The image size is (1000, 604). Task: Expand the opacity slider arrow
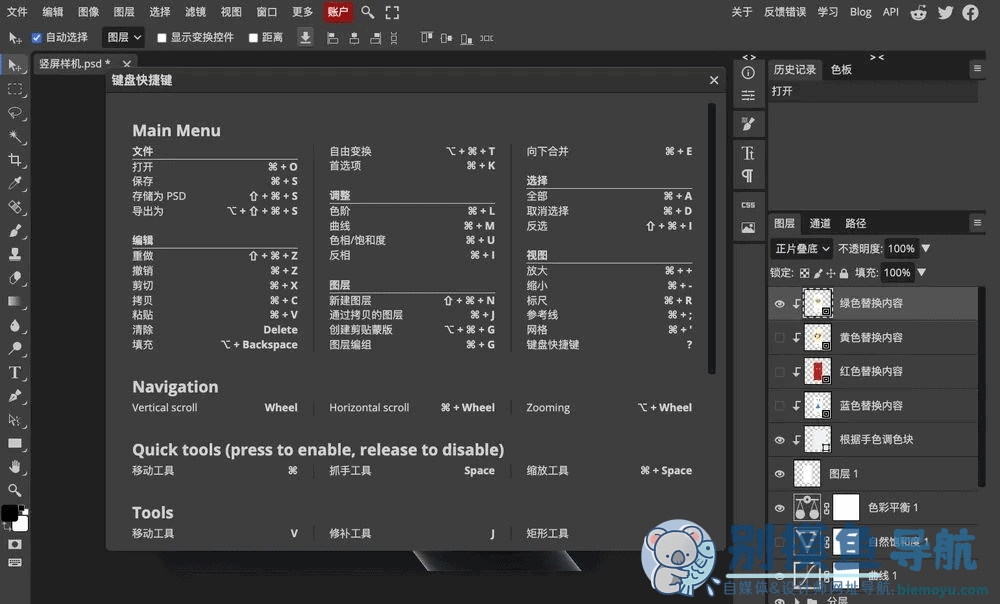pos(926,249)
